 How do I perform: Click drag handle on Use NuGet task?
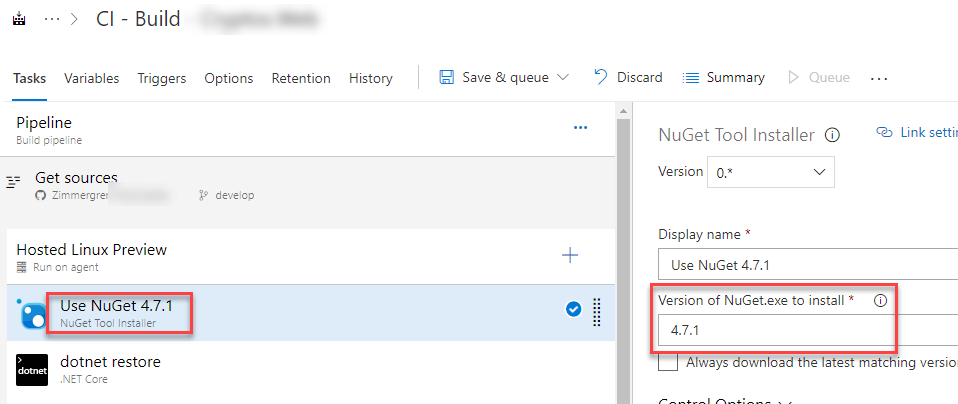597,312
